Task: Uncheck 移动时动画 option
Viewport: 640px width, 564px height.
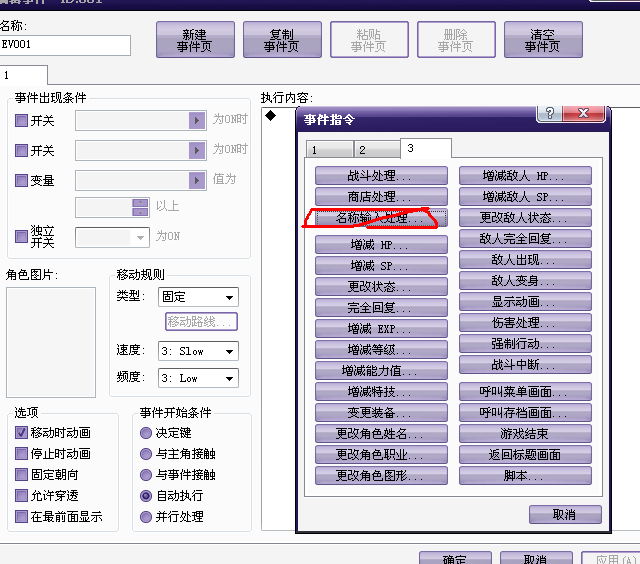Action: click(21, 433)
